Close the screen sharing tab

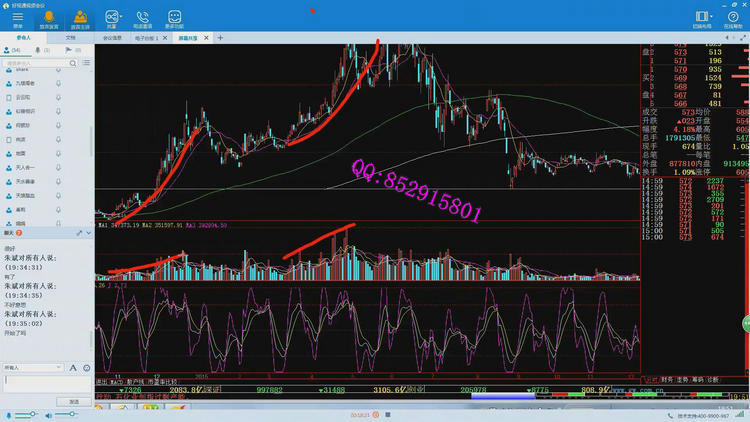pos(208,37)
